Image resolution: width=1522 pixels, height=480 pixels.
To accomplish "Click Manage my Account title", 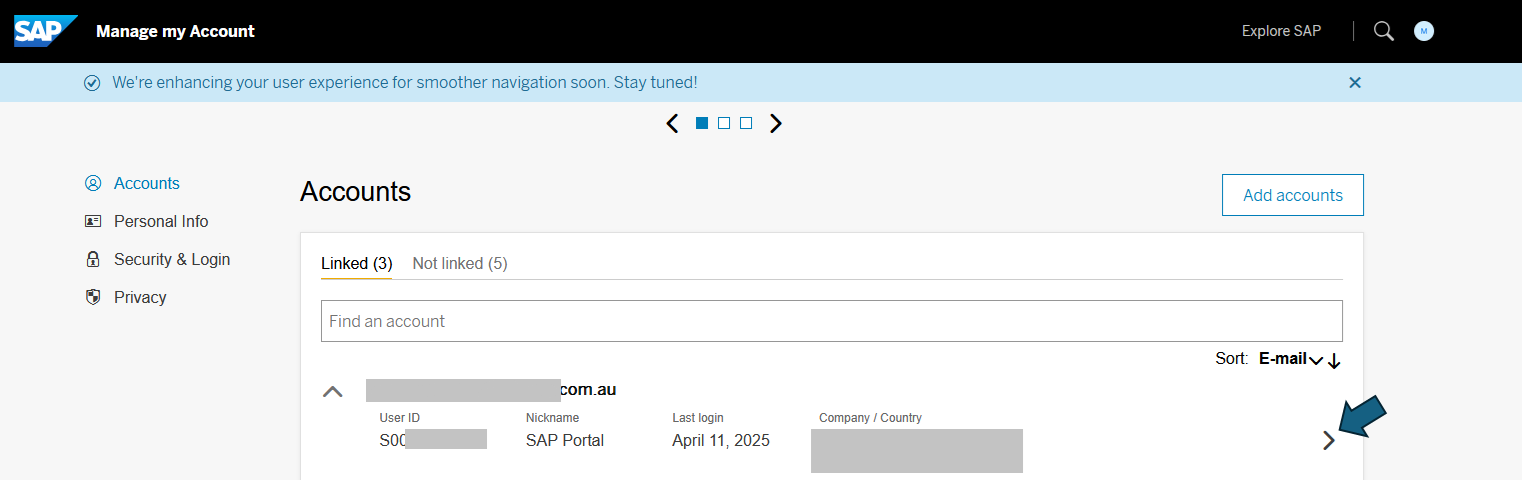I will (x=175, y=31).
